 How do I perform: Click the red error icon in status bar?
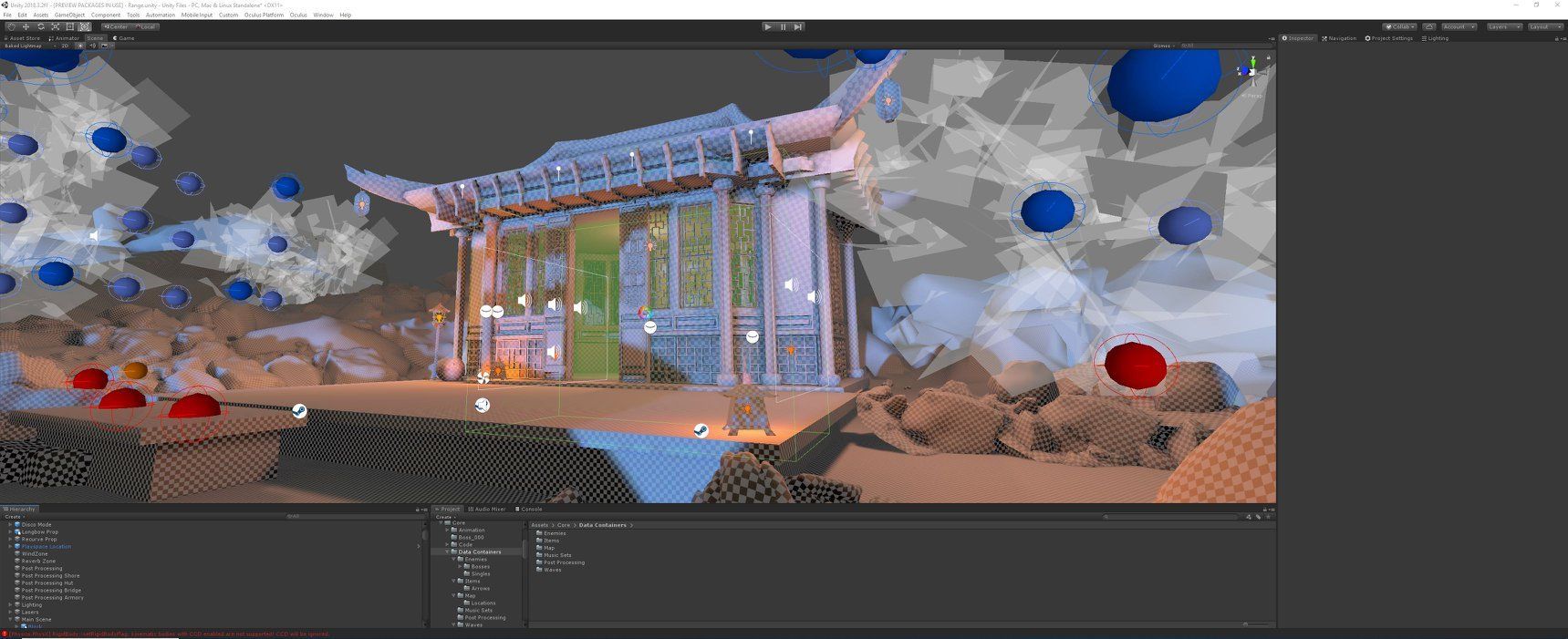point(5,634)
